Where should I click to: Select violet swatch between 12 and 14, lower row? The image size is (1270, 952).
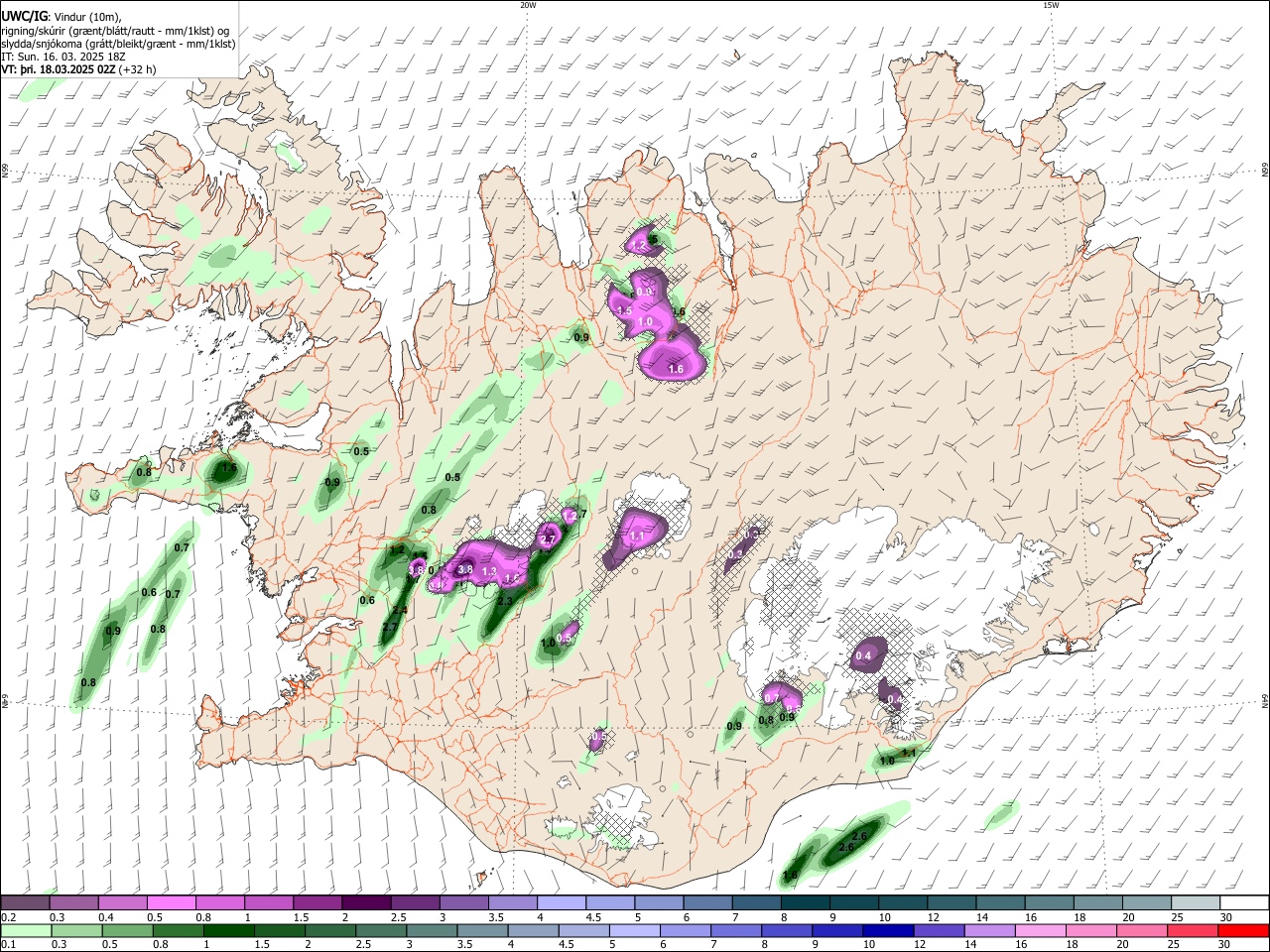click(940, 931)
